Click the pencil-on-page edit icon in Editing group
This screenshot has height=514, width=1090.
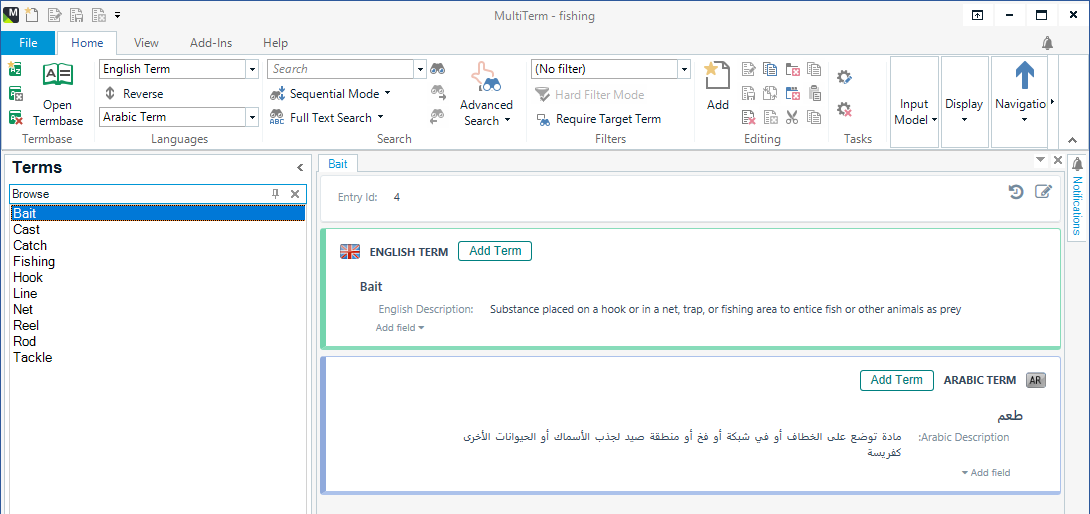tap(748, 69)
